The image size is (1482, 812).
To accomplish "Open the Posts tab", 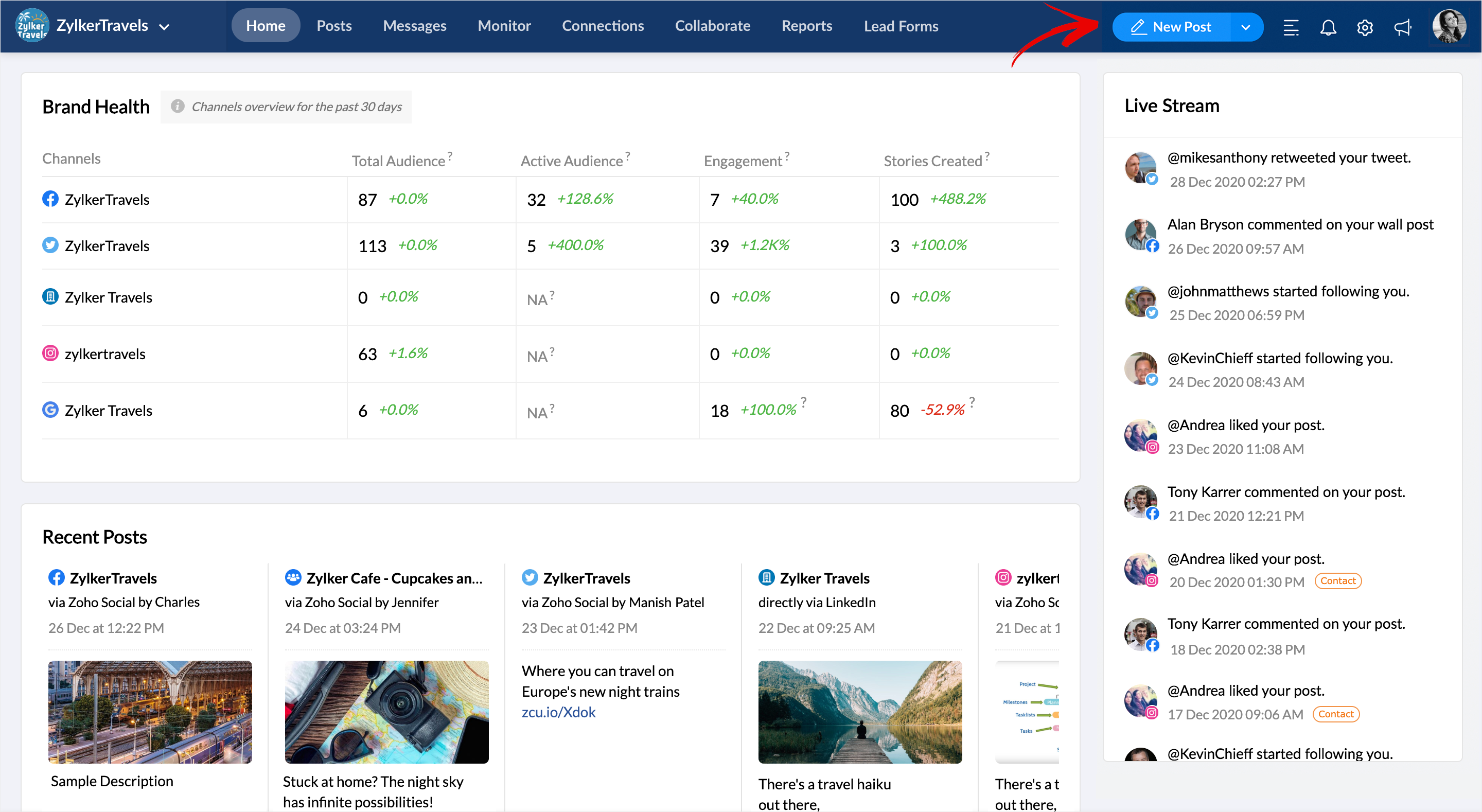I will point(333,26).
